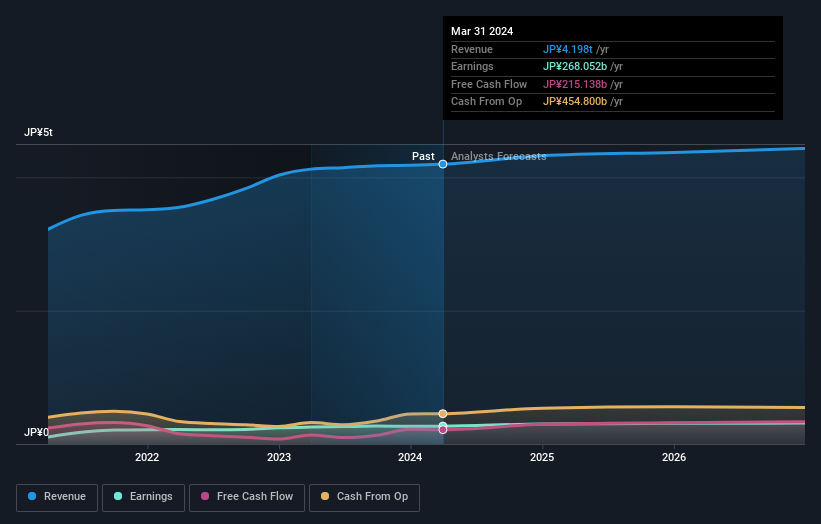Click the Earnings row label in tooltip

coord(472,66)
